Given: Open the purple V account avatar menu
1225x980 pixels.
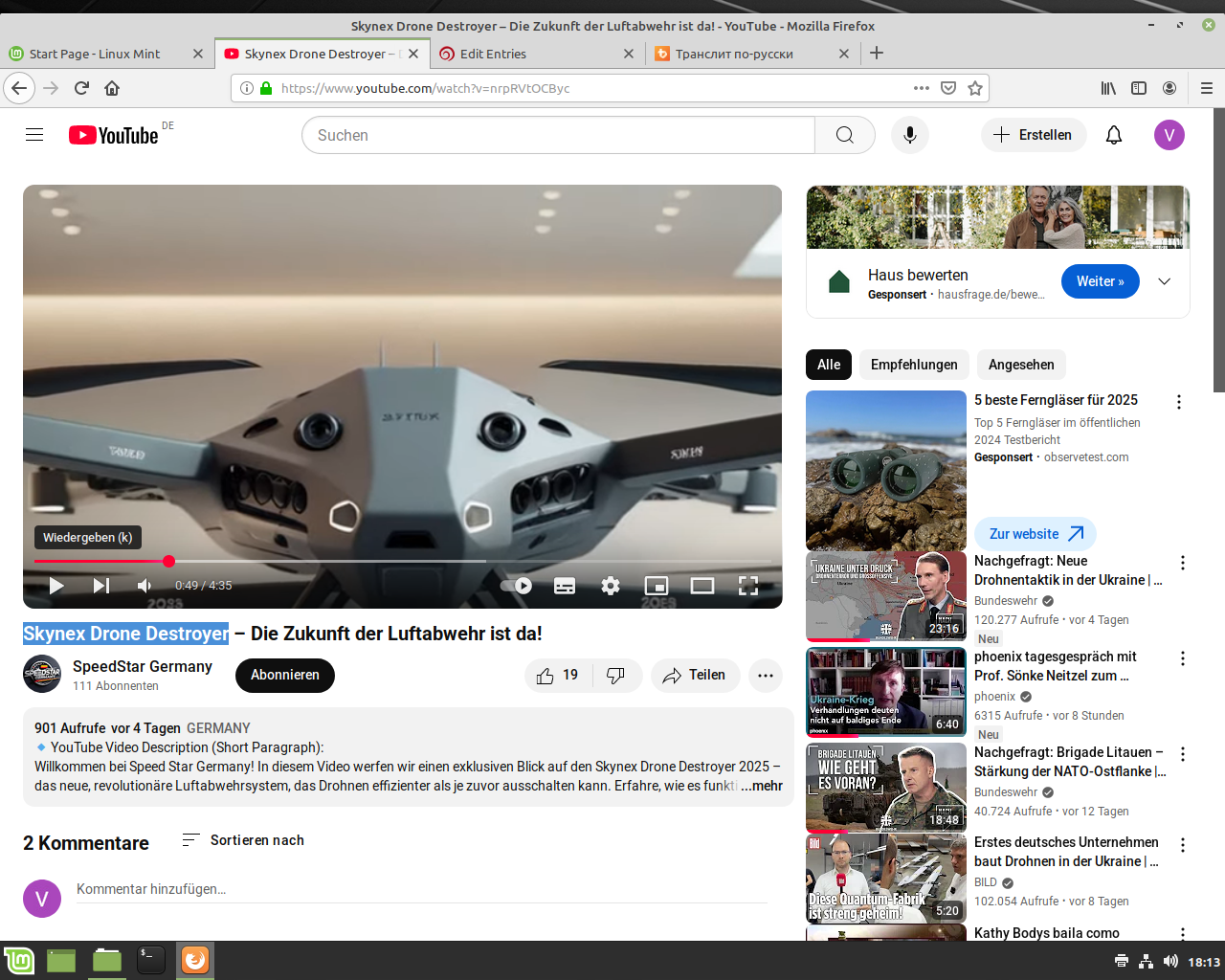Looking at the screenshot, I should 1169,135.
